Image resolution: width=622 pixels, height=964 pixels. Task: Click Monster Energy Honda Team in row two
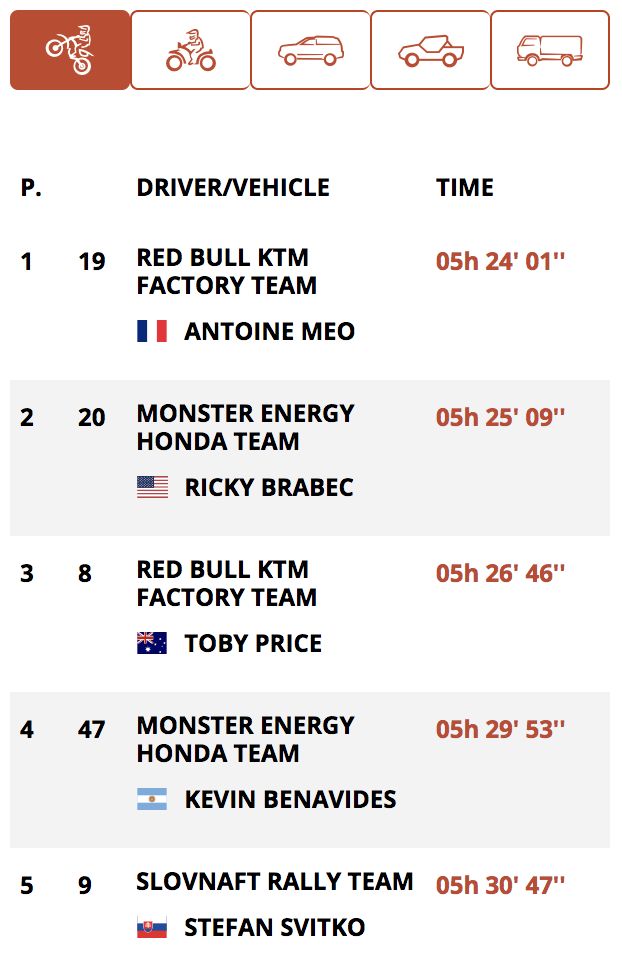pyautogui.click(x=245, y=427)
